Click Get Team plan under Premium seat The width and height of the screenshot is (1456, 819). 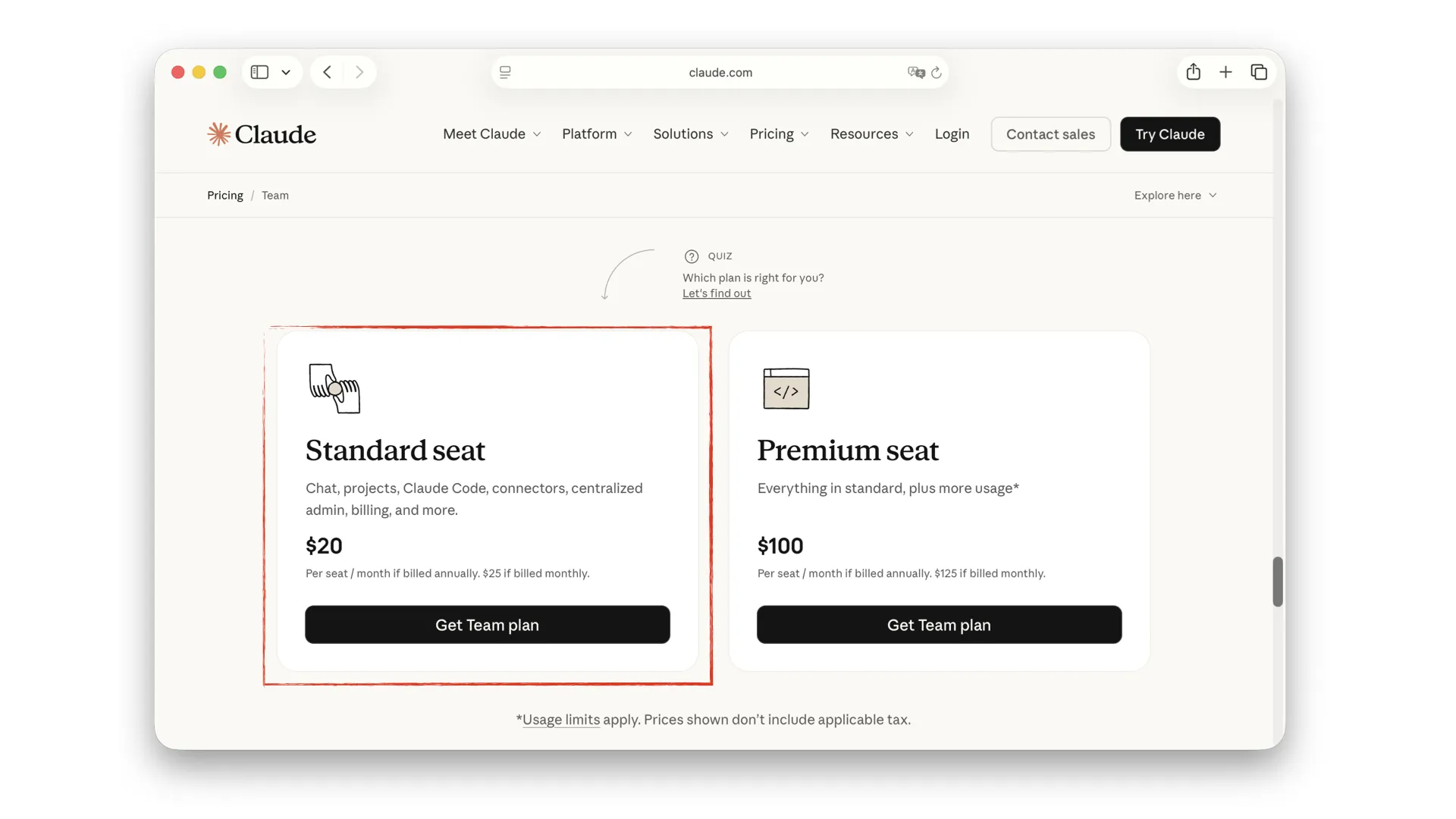[939, 625]
